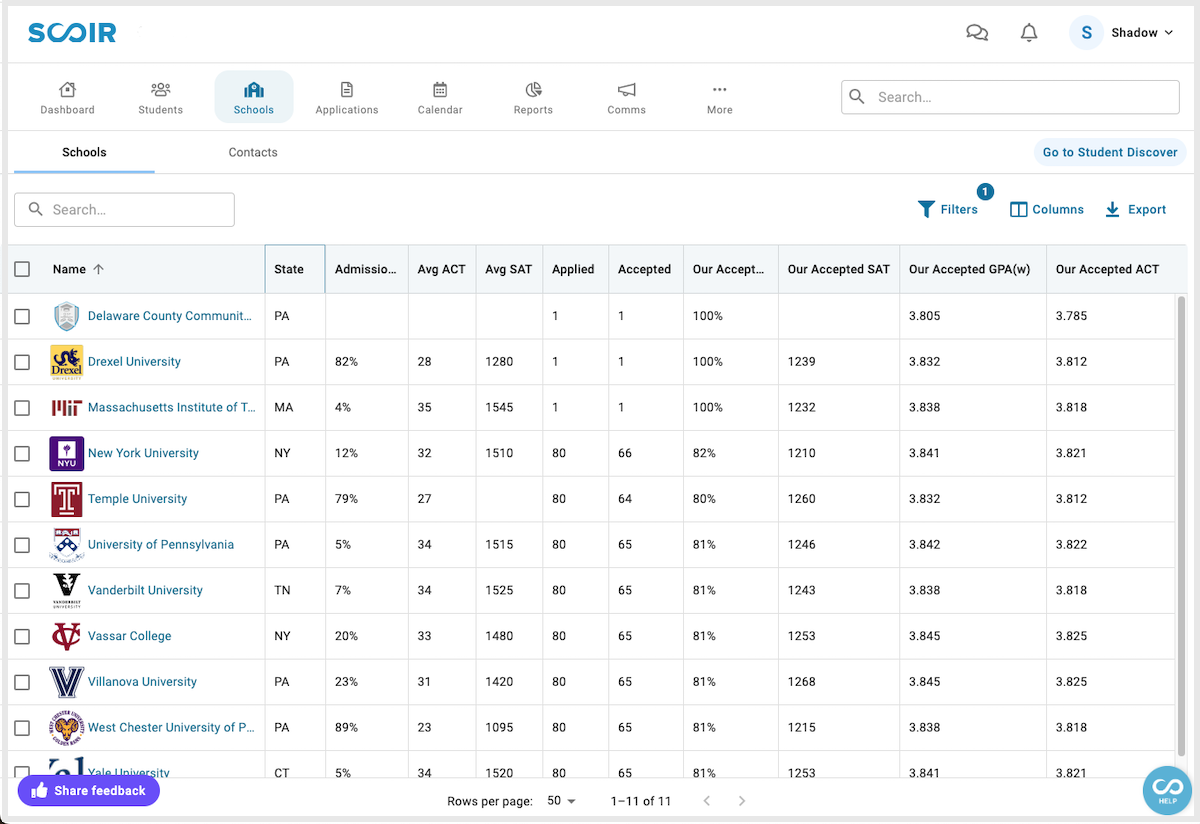Check the Vassar College row checkbox
The image size is (1200, 824).
(22, 636)
